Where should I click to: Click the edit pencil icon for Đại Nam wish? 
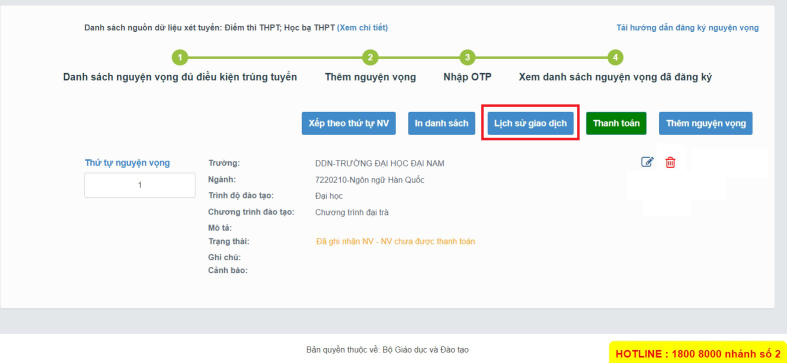click(647, 162)
